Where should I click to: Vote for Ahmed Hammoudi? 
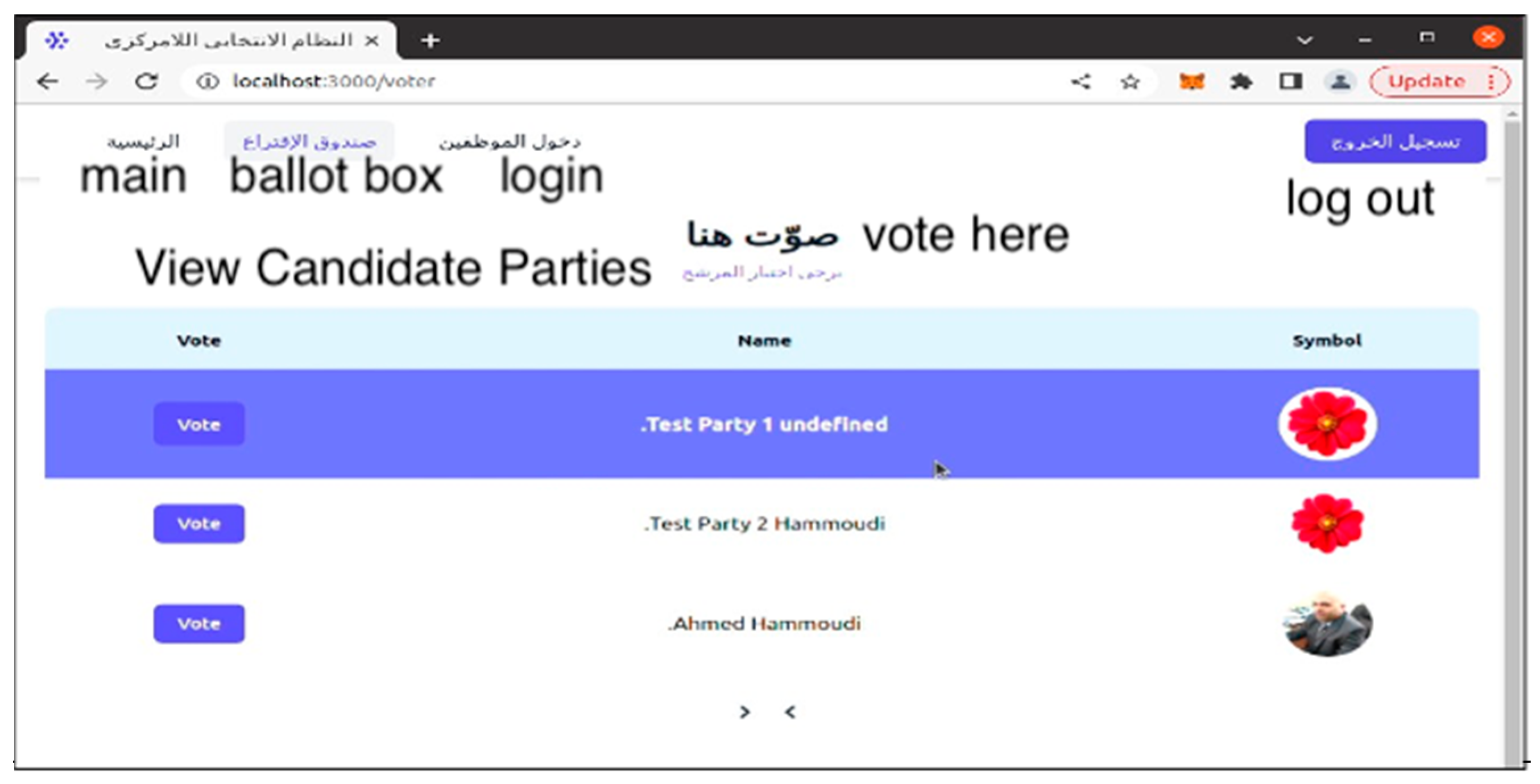tap(198, 624)
